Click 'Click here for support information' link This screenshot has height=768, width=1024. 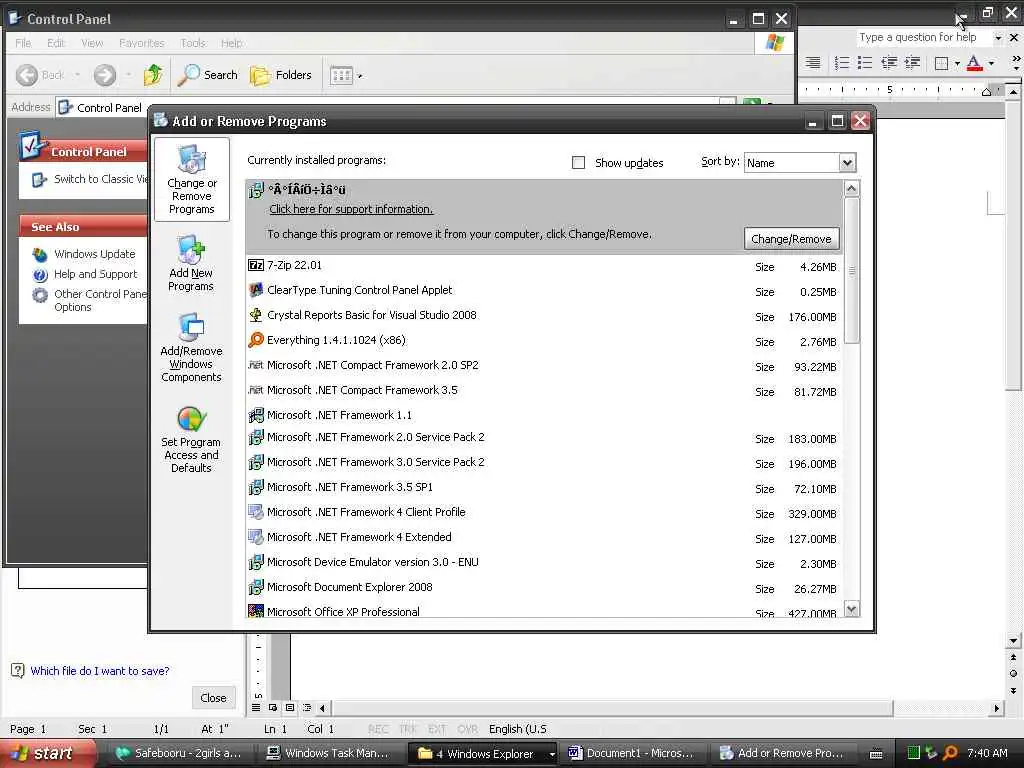tap(351, 209)
